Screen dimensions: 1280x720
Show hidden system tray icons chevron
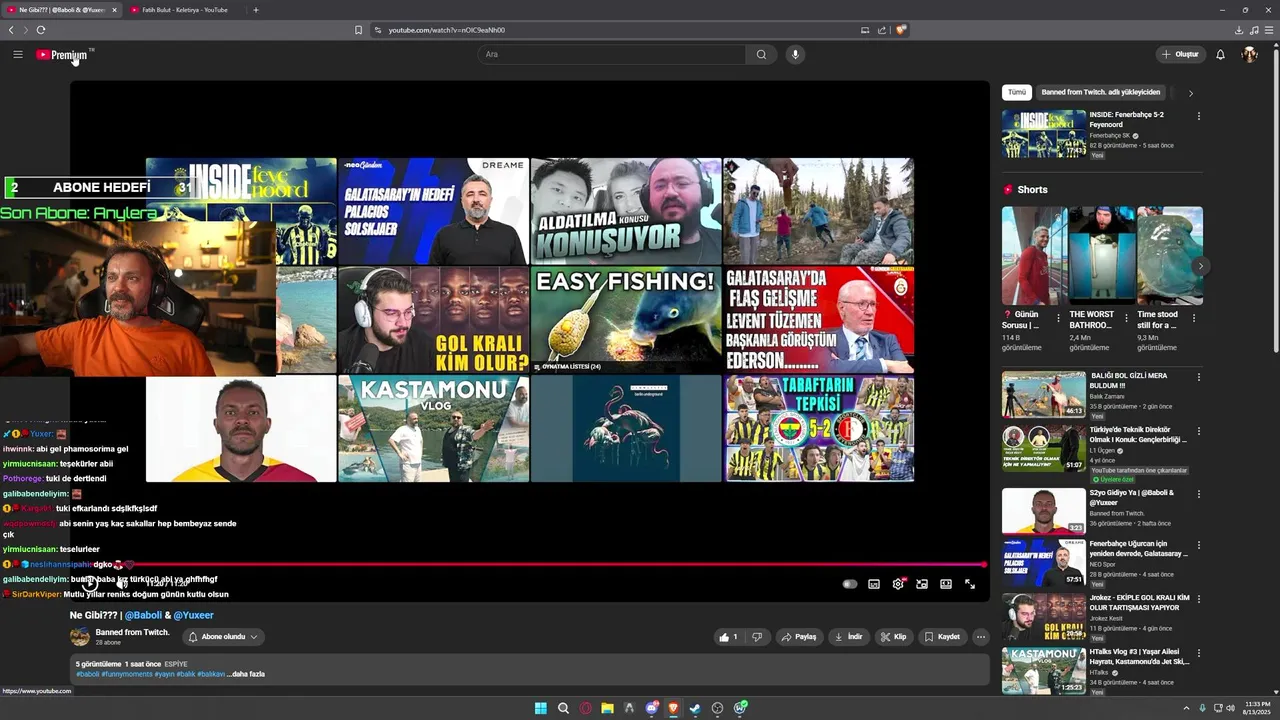[x=1186, y=708]
